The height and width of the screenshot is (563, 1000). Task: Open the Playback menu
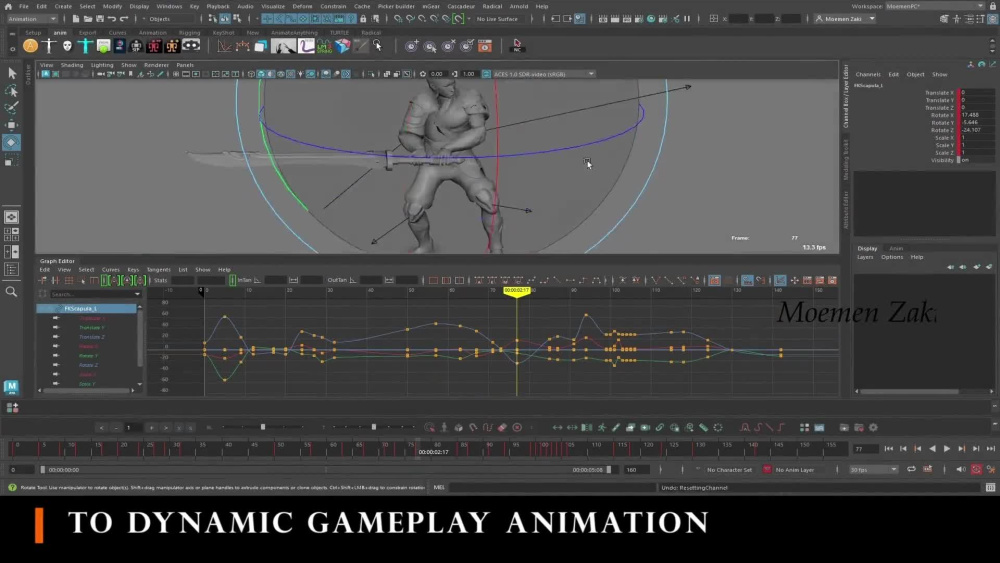(217, 6)
